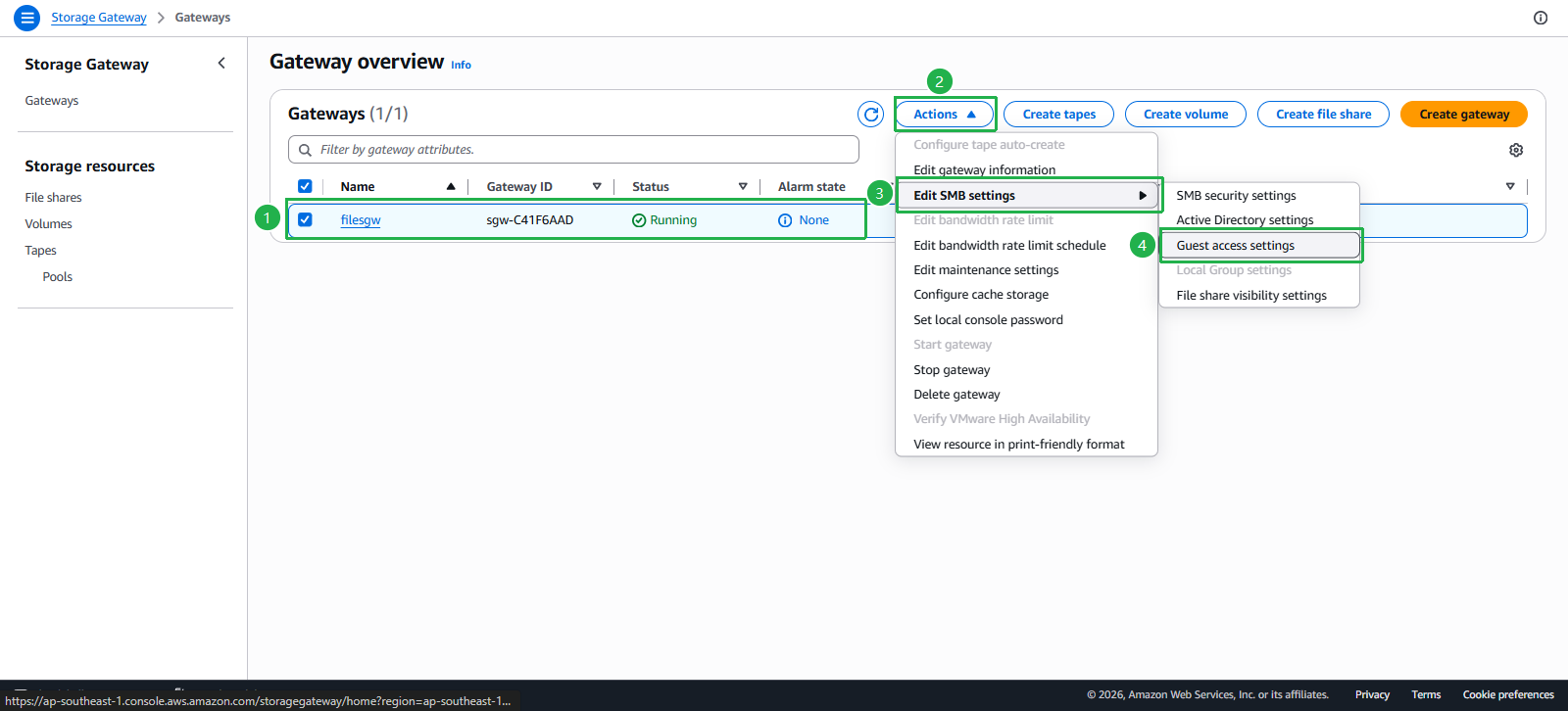Screen dimensions: 1568x711
Task: Refresh the gateways list
Action: [870, 115]
